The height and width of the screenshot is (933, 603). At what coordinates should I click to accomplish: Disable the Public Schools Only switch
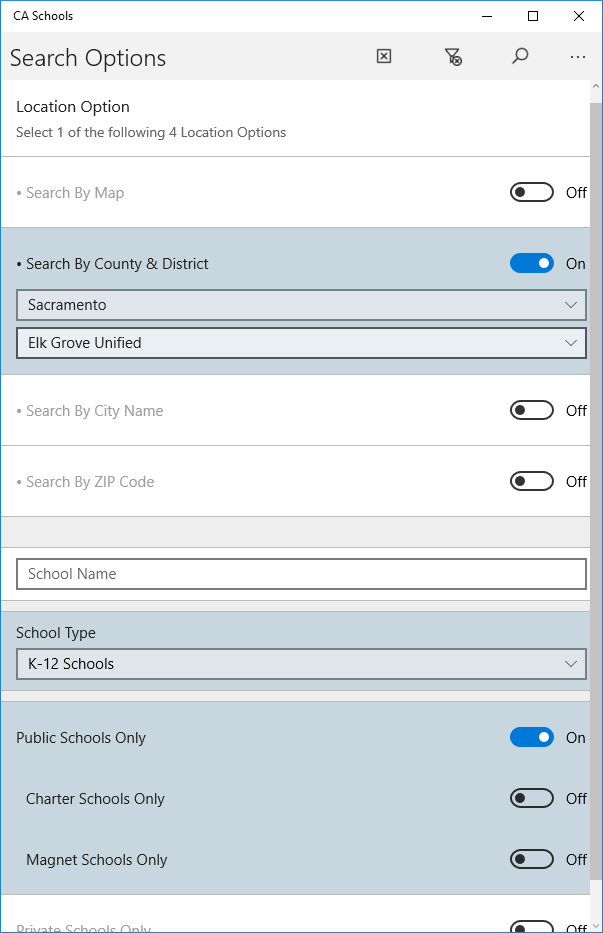point(531,737)
